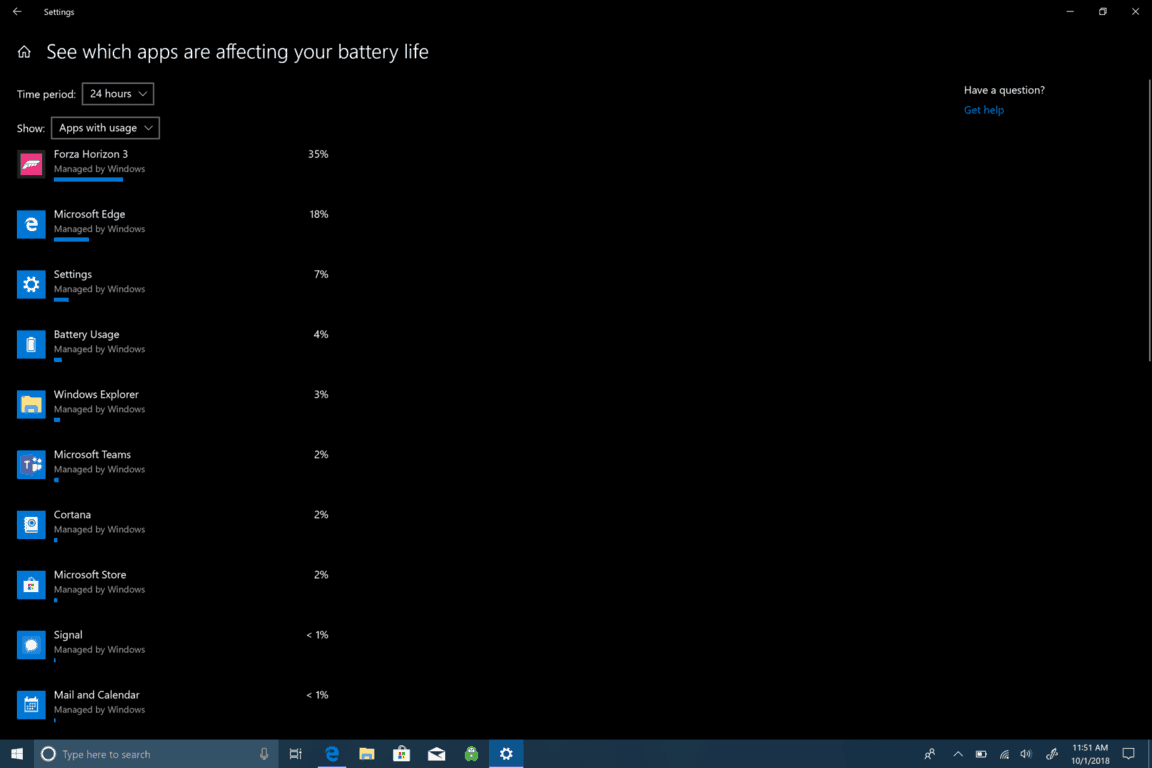Return to Settings home page icon
The width and height of the screenshot is (1152, 768).
pos(24,52)
